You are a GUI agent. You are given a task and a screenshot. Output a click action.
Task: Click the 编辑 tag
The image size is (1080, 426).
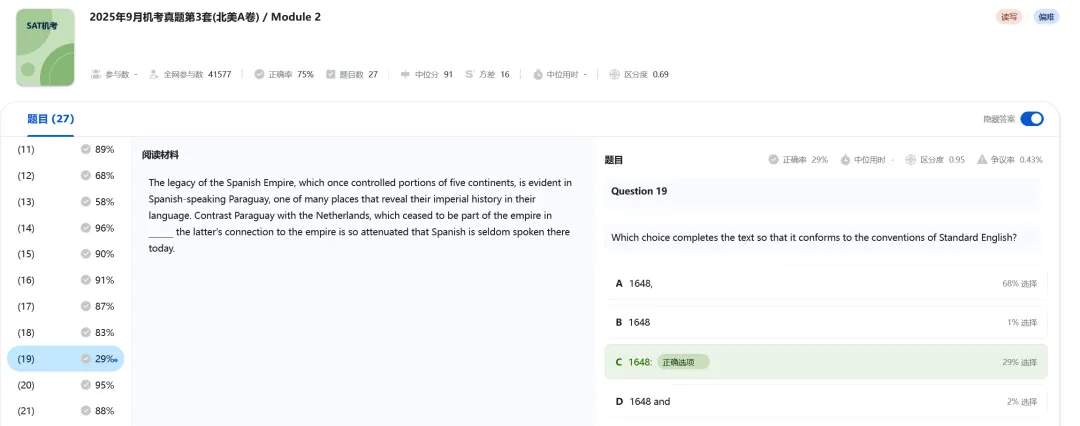point(1046,17)
